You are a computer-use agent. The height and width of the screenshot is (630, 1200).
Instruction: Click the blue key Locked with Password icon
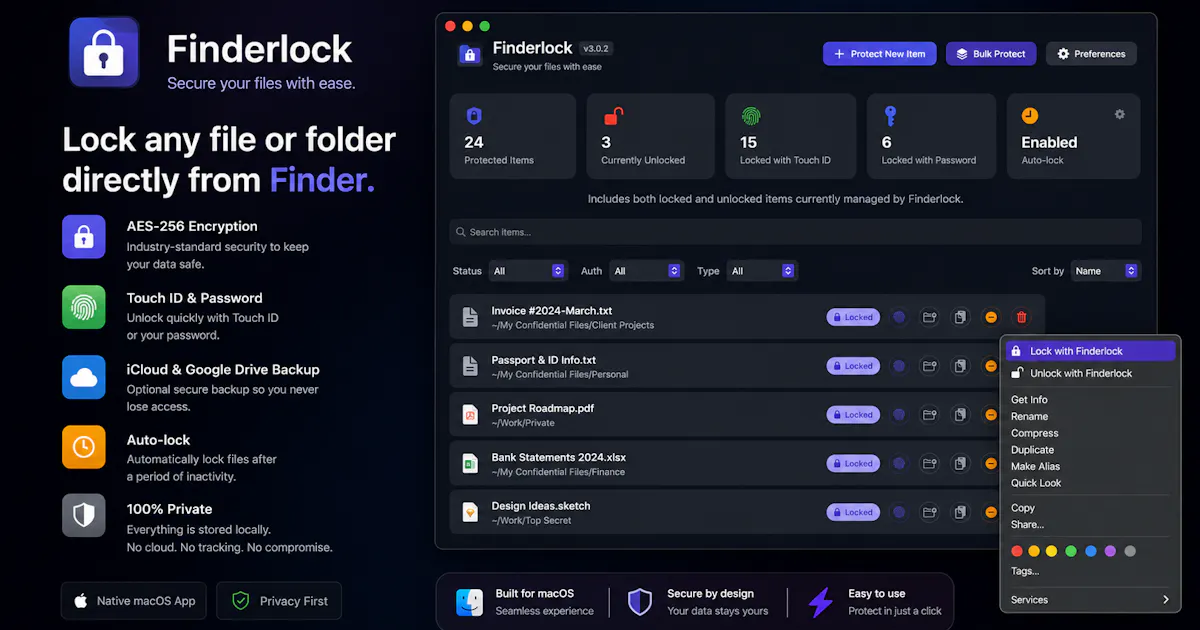coord(890,116)
